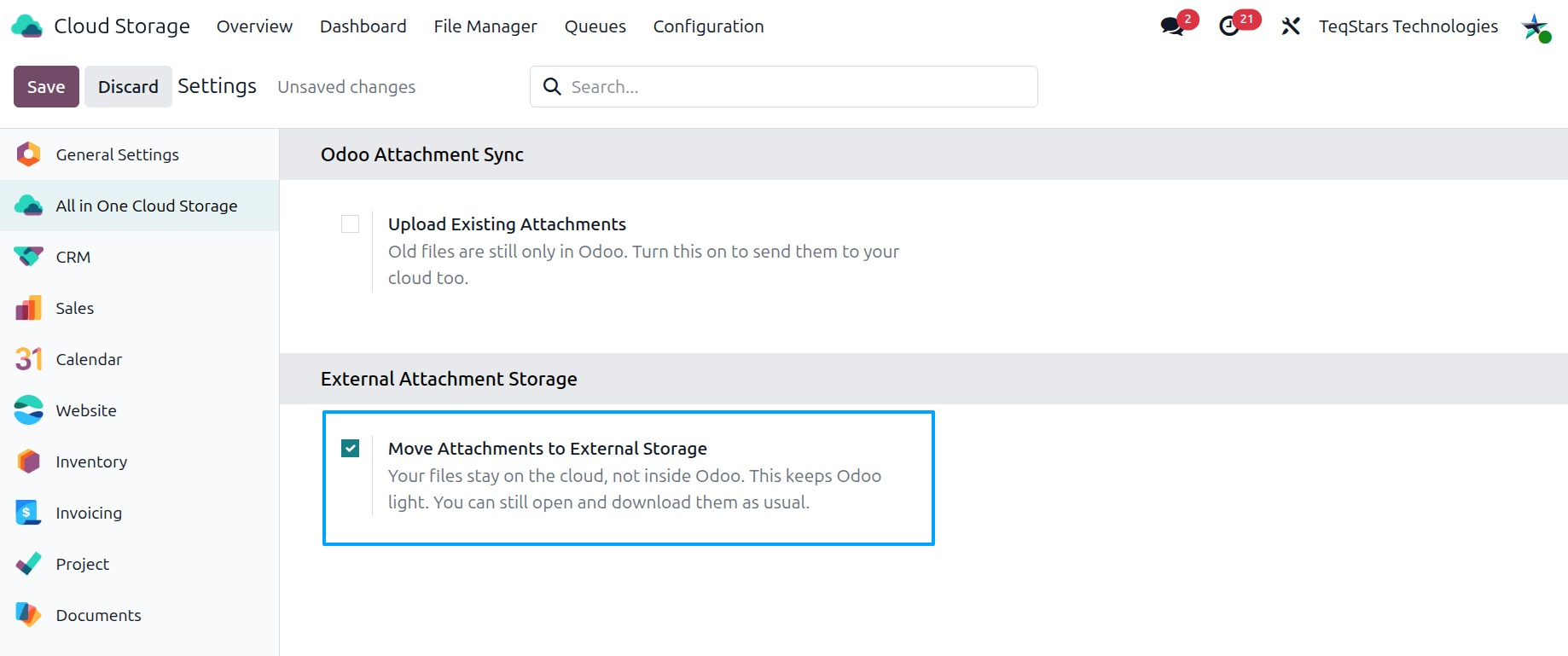Open Invoicing settings label
The height and width of the screenshot is (656, 1568).
pos(89,513)
